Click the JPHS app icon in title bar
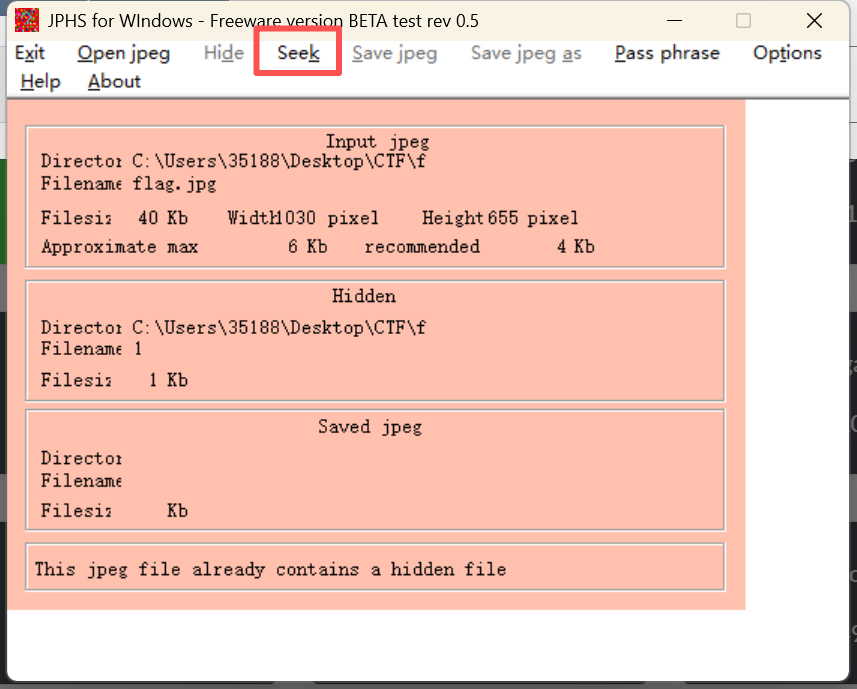Image resolution: width=857 pixels, height=689 pixels. pyautogui.click(x=27, y=20)
